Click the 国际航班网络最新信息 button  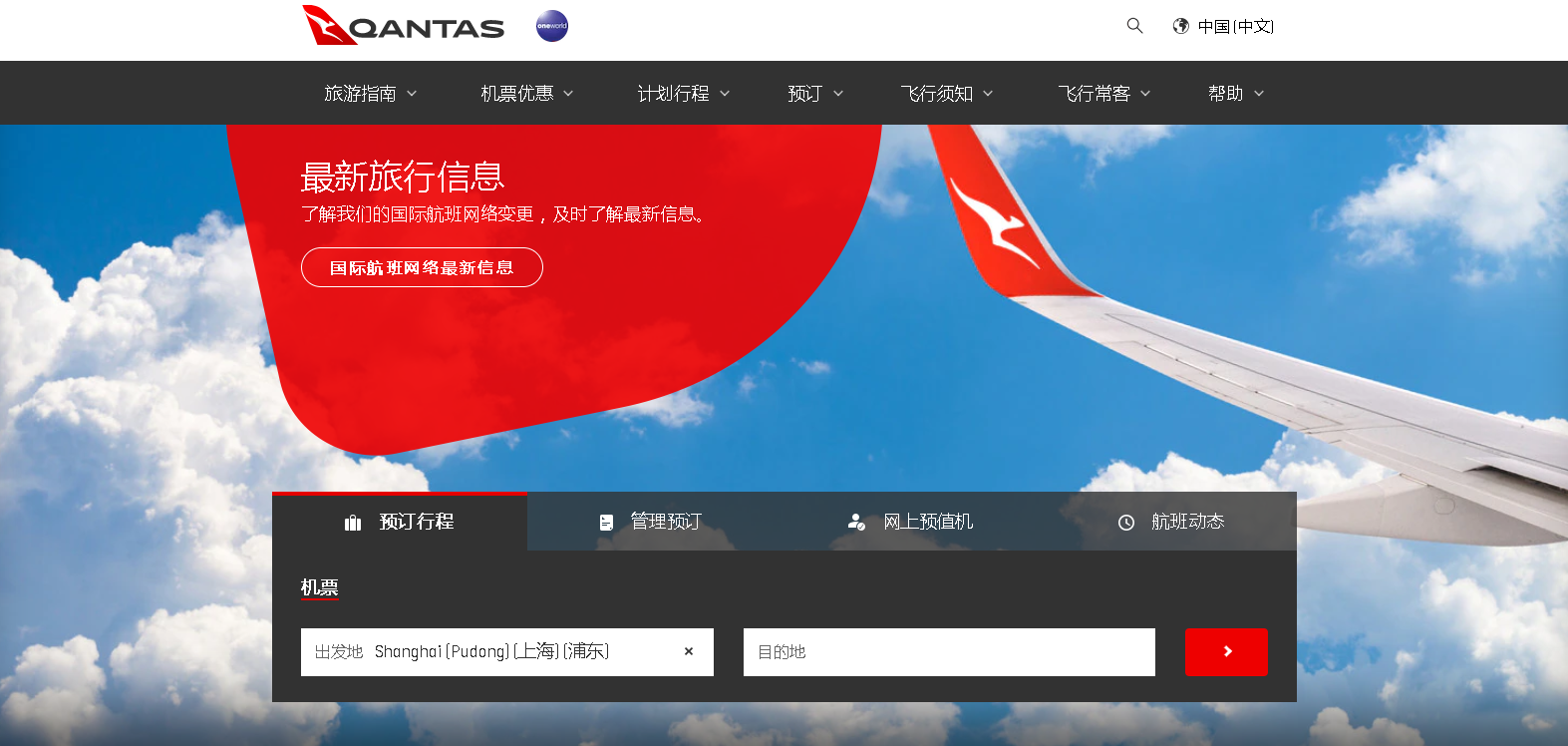(422, 267)
